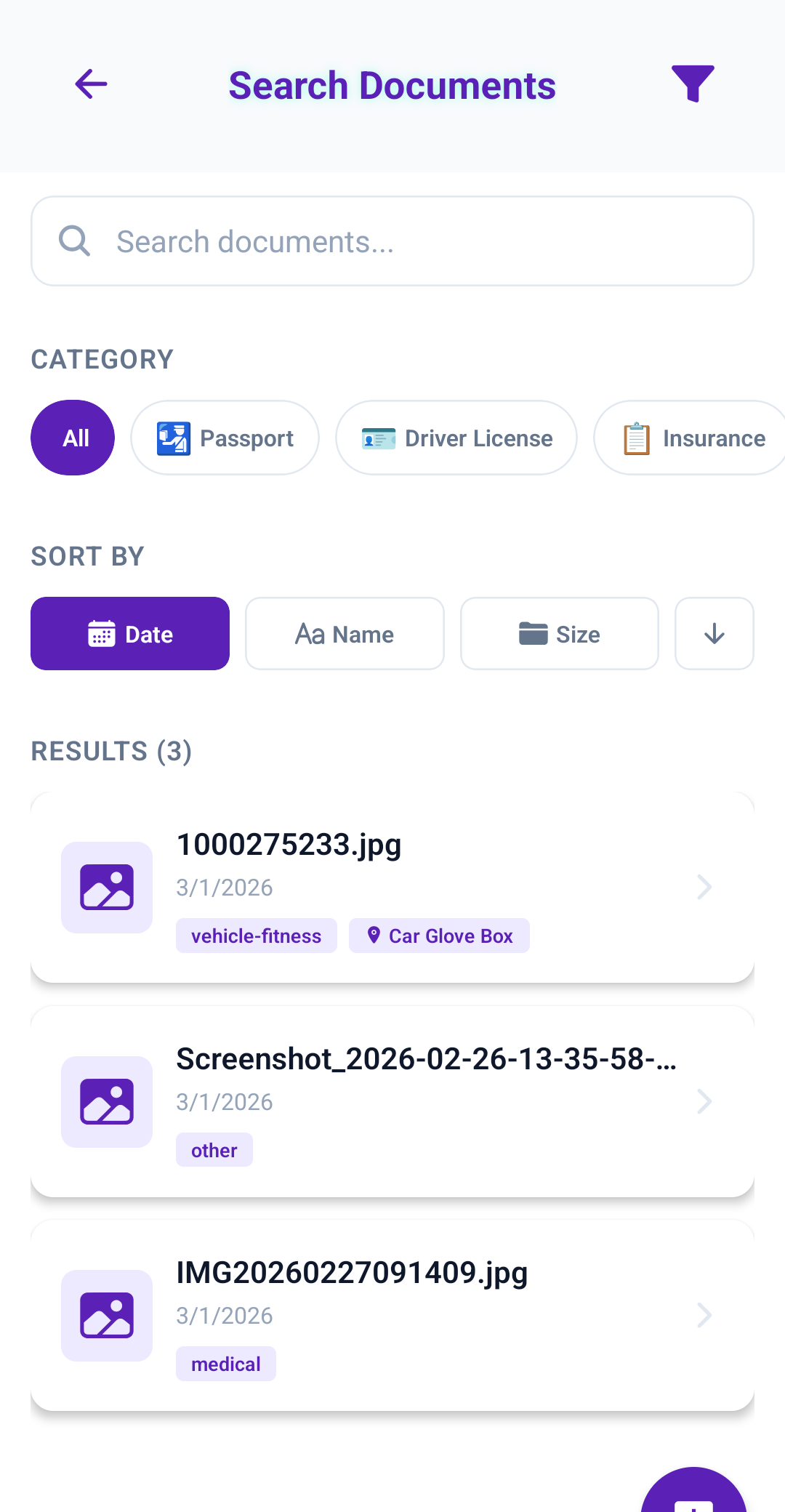Screen dimensions: 785x1512
Task: Toggle sort direction arrow button
Action: click(714, 634)
